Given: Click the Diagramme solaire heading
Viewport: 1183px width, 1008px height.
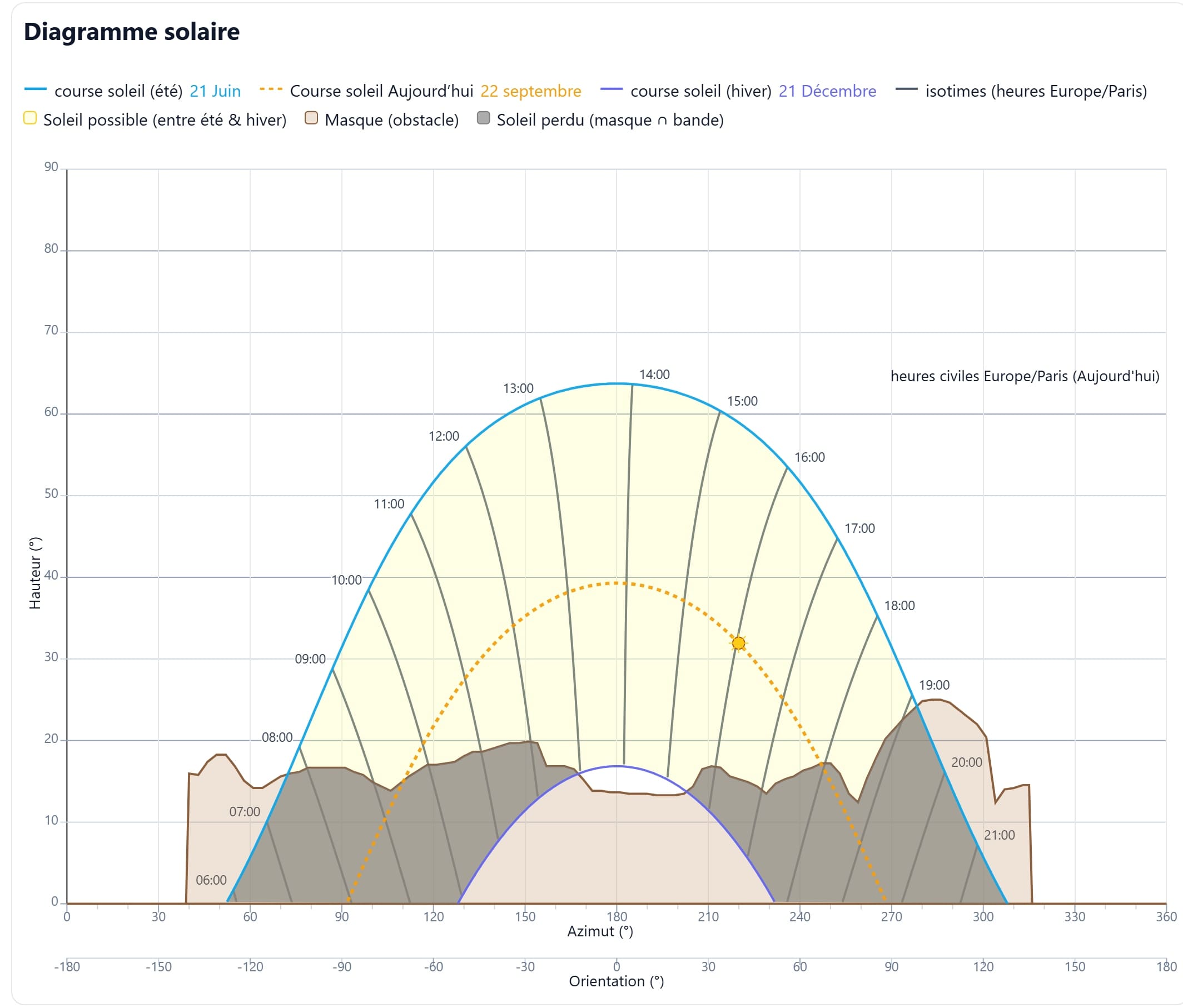Looking at the screenshot, I should (x=131, y=31).
